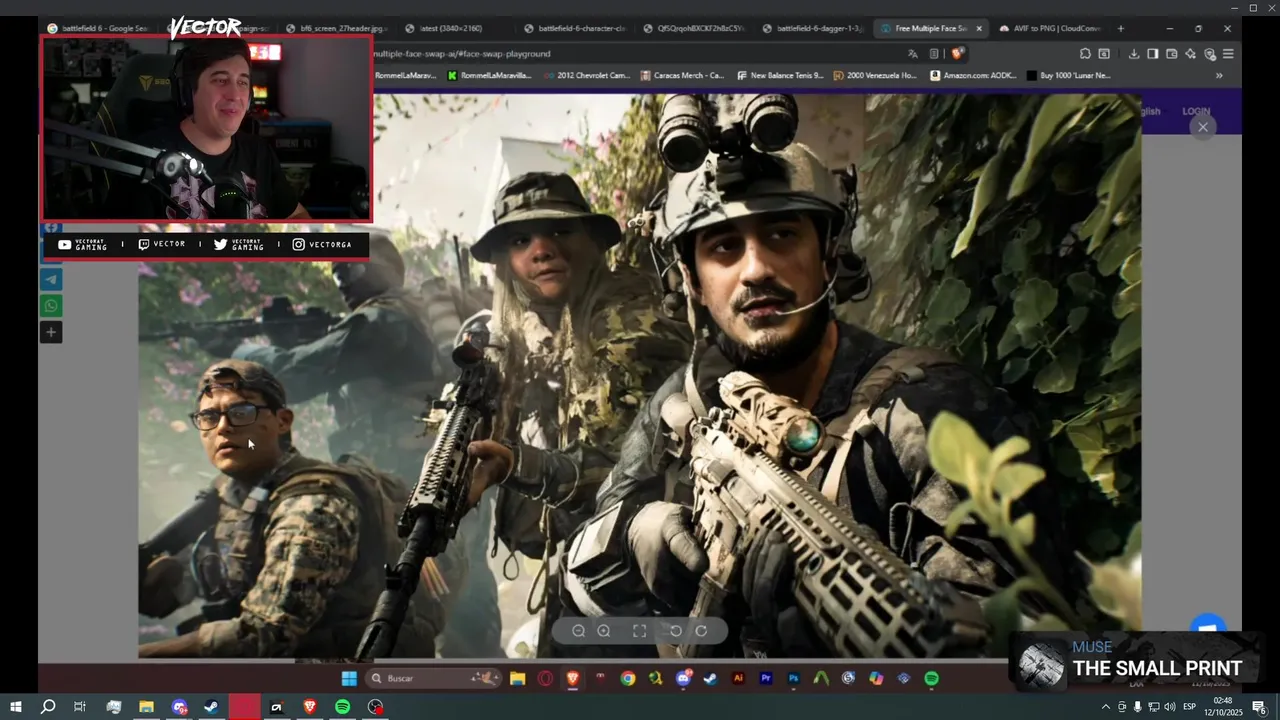
Task: Click the translate page icon in address bar
Action: [913, 54]
